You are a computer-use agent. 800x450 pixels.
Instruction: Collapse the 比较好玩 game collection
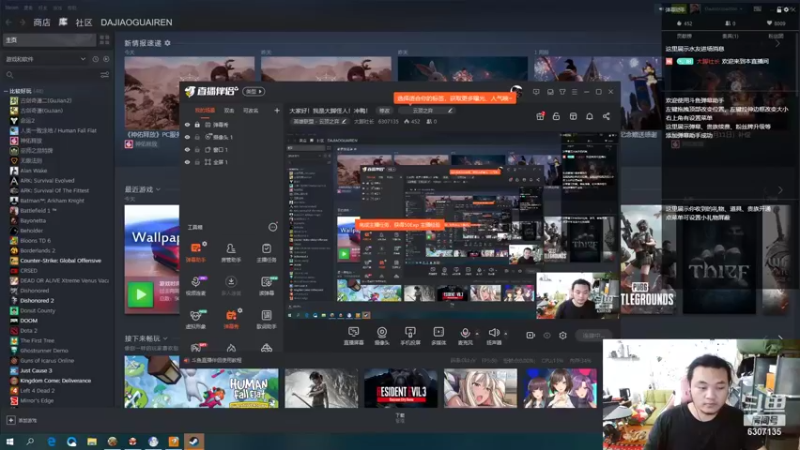(x=6, y=91)
